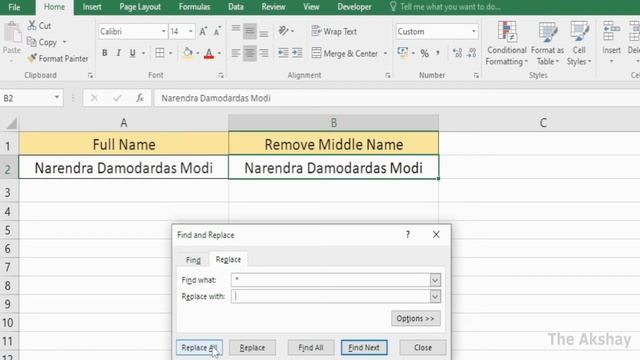Apply the yellow fill color bucket
The image size is (640, 360).
click(x=188, y=53)
